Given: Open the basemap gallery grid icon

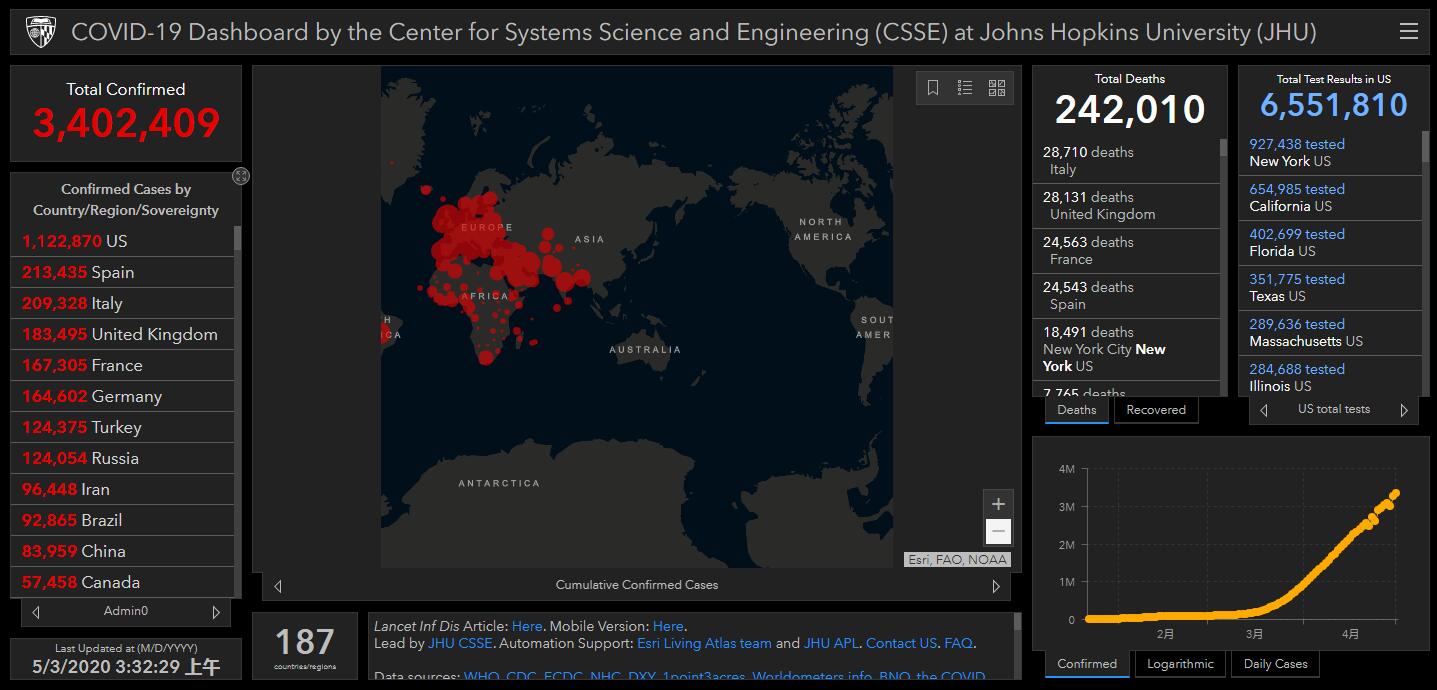Looking at the screenshot, I should [x=997, y=88].
